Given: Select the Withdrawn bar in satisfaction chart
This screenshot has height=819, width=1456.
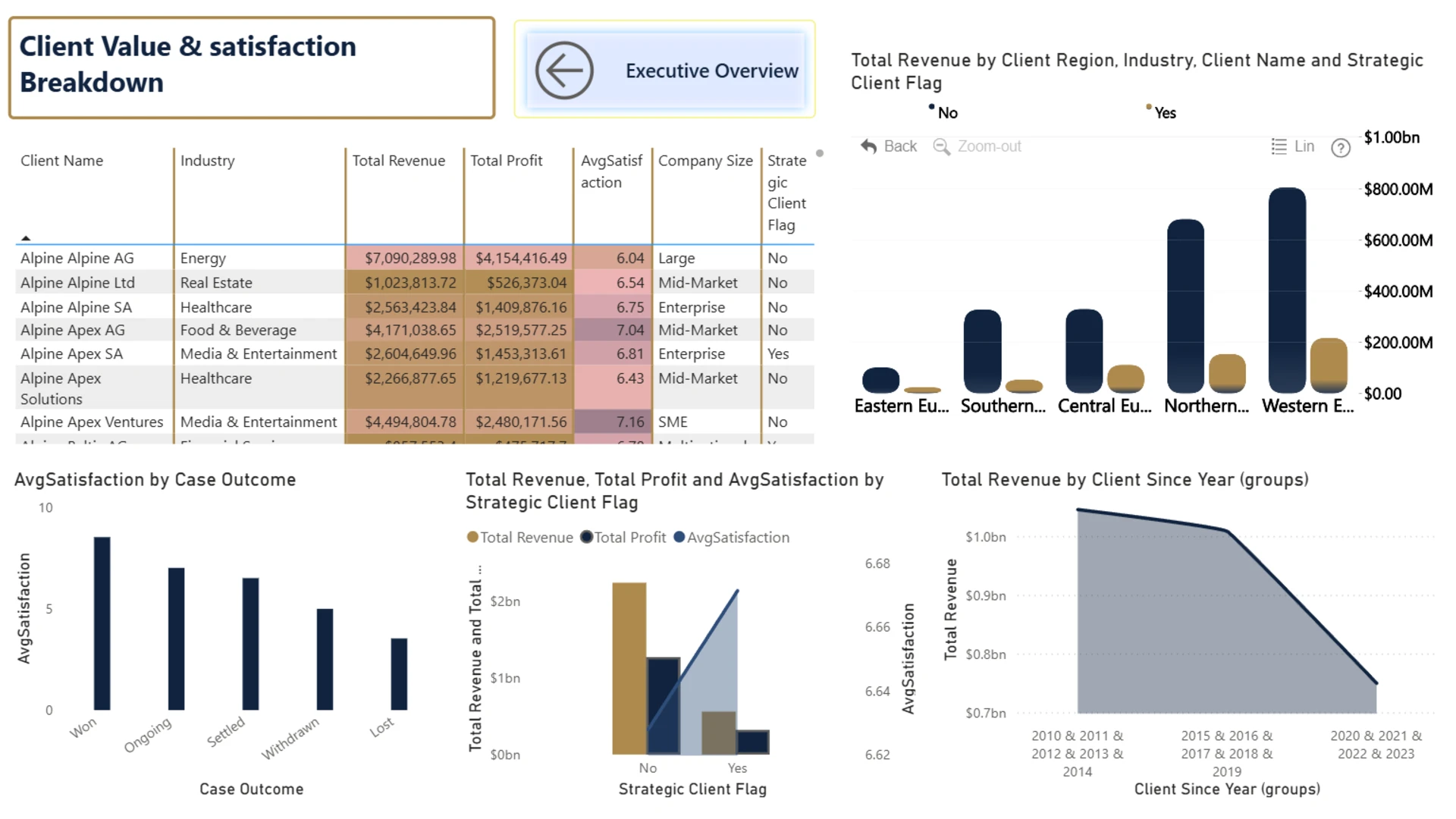Looking at the screenshot, I should pyautogui.click(x=325, y=659).
